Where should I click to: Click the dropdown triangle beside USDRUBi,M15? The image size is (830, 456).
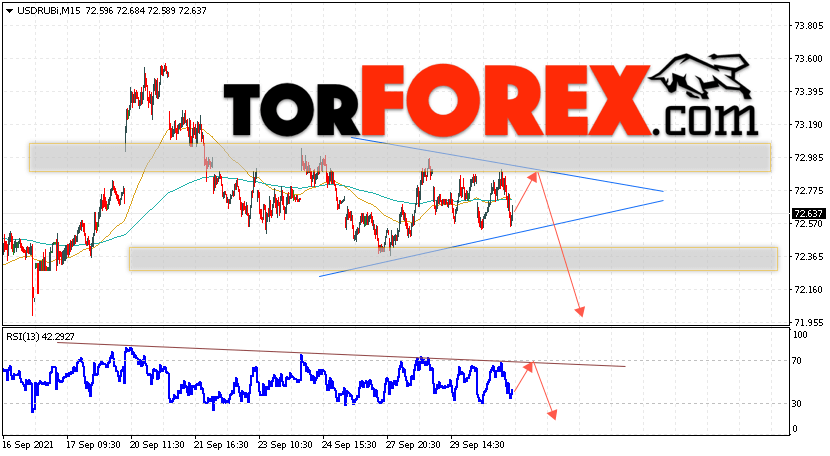click(x=10, y=11)
